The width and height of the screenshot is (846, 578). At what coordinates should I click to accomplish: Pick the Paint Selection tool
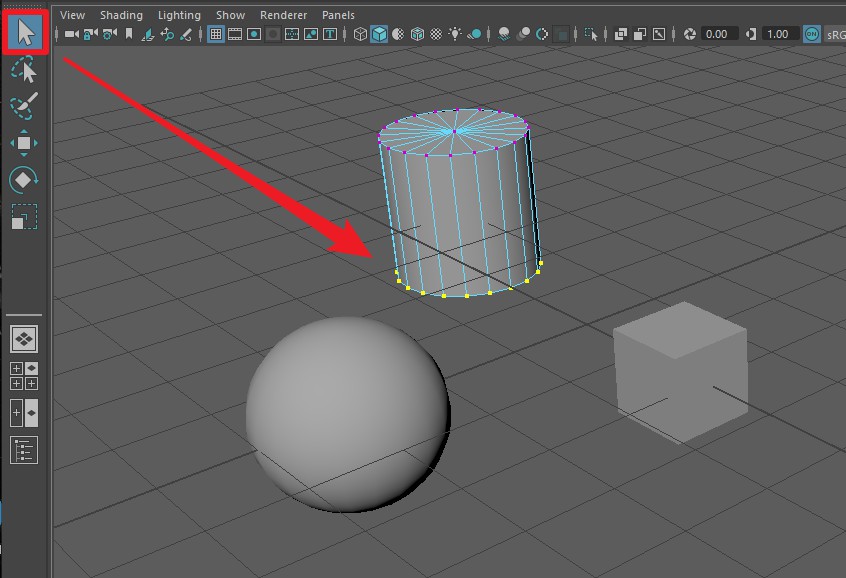pos(24,106)
